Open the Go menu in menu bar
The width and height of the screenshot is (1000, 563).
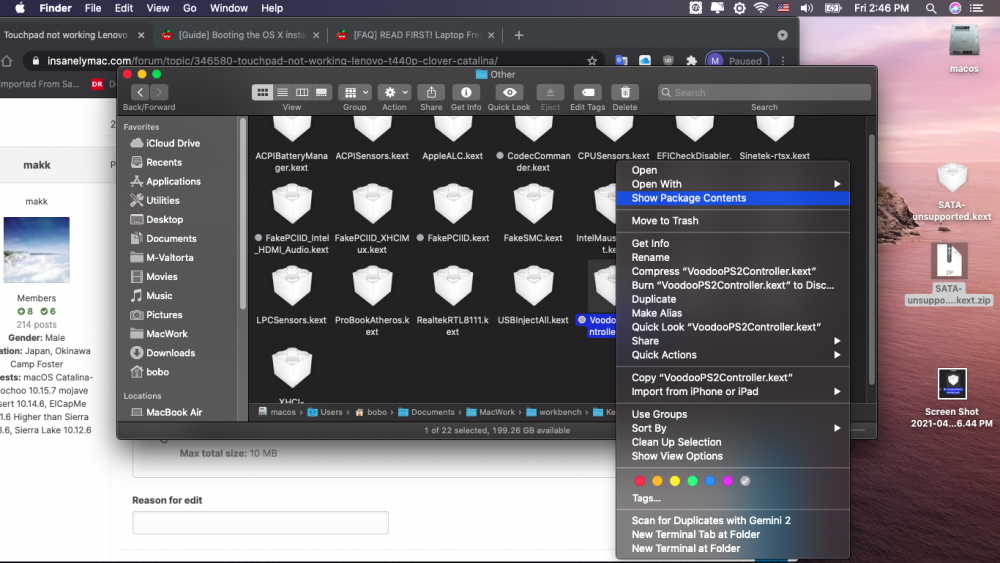click(x=189, y=8)
